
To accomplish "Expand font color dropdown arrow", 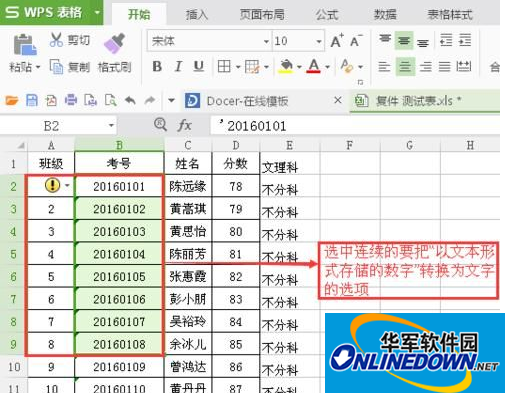I will 327,67.
